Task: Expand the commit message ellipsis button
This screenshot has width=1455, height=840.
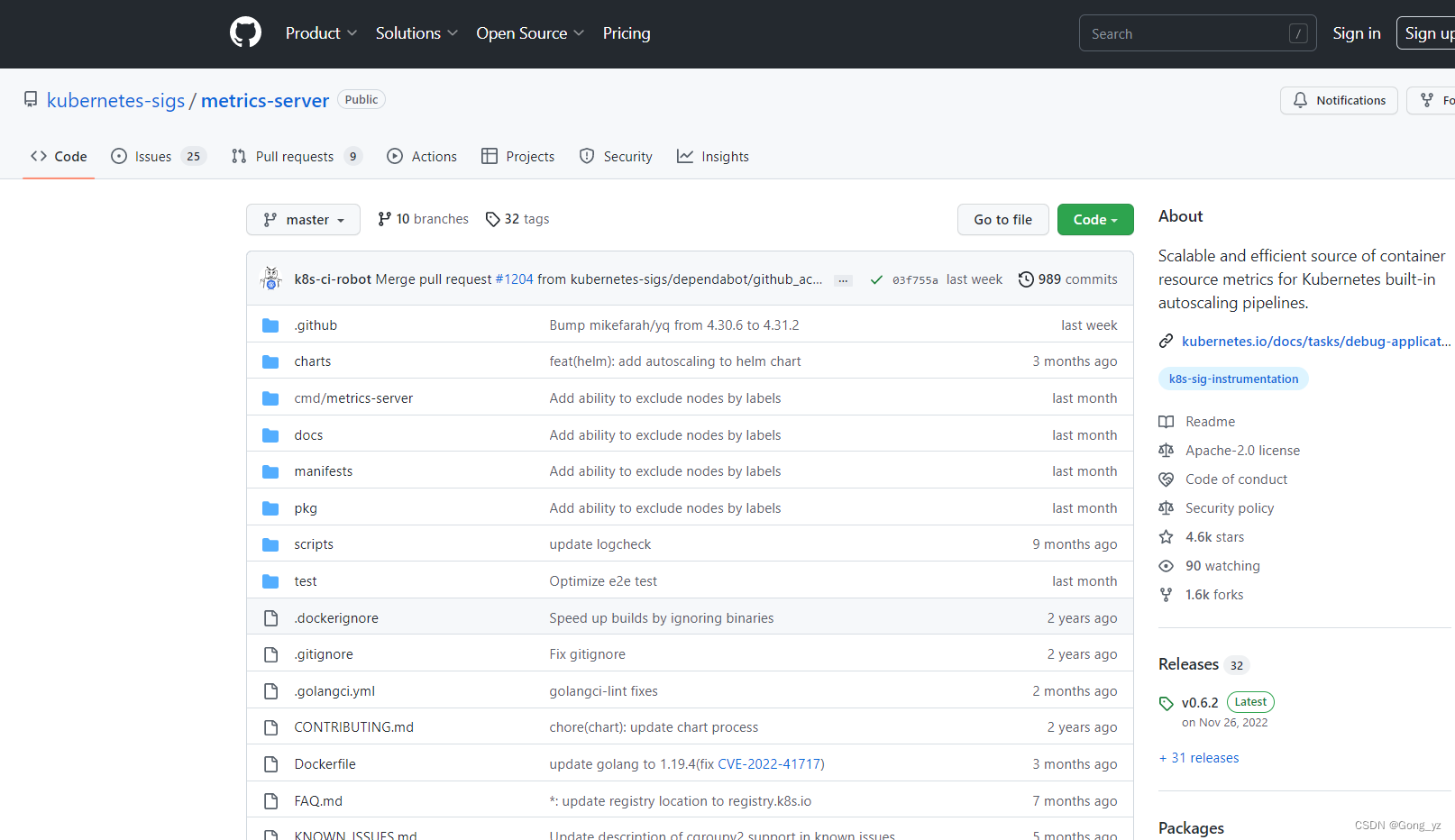Action: (843, 280)
